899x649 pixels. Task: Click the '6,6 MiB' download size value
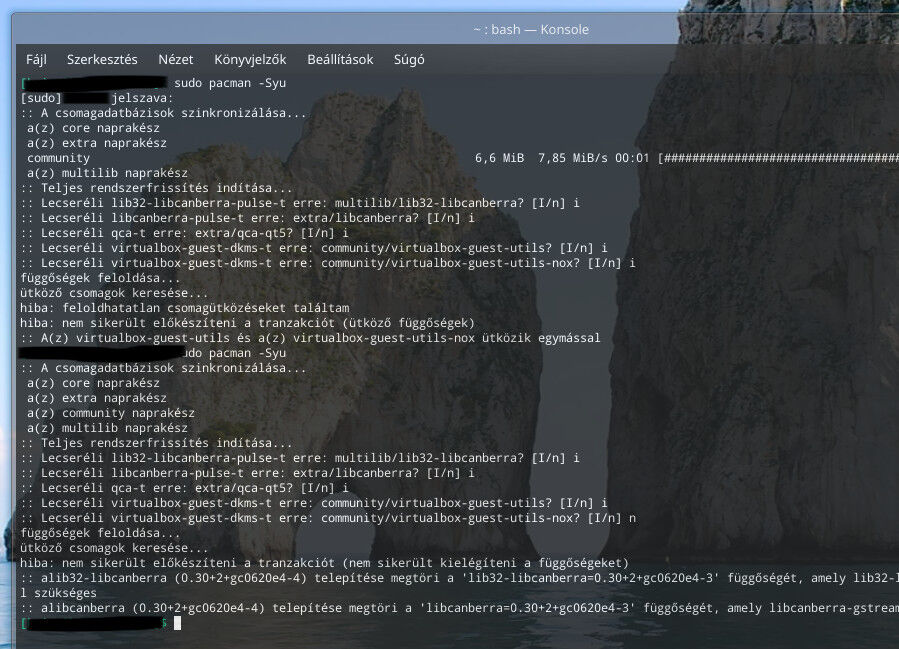499,158
